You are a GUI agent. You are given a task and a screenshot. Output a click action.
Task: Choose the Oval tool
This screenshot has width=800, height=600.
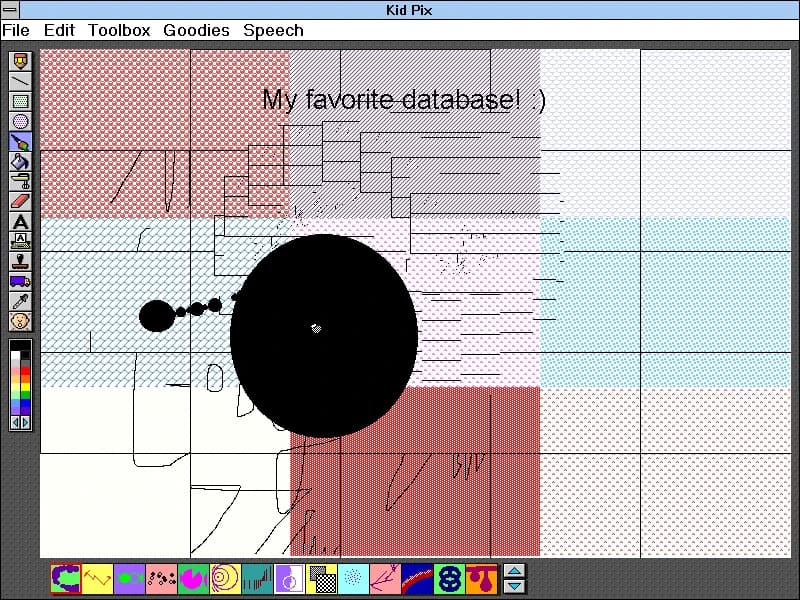(x=20, y=120)
